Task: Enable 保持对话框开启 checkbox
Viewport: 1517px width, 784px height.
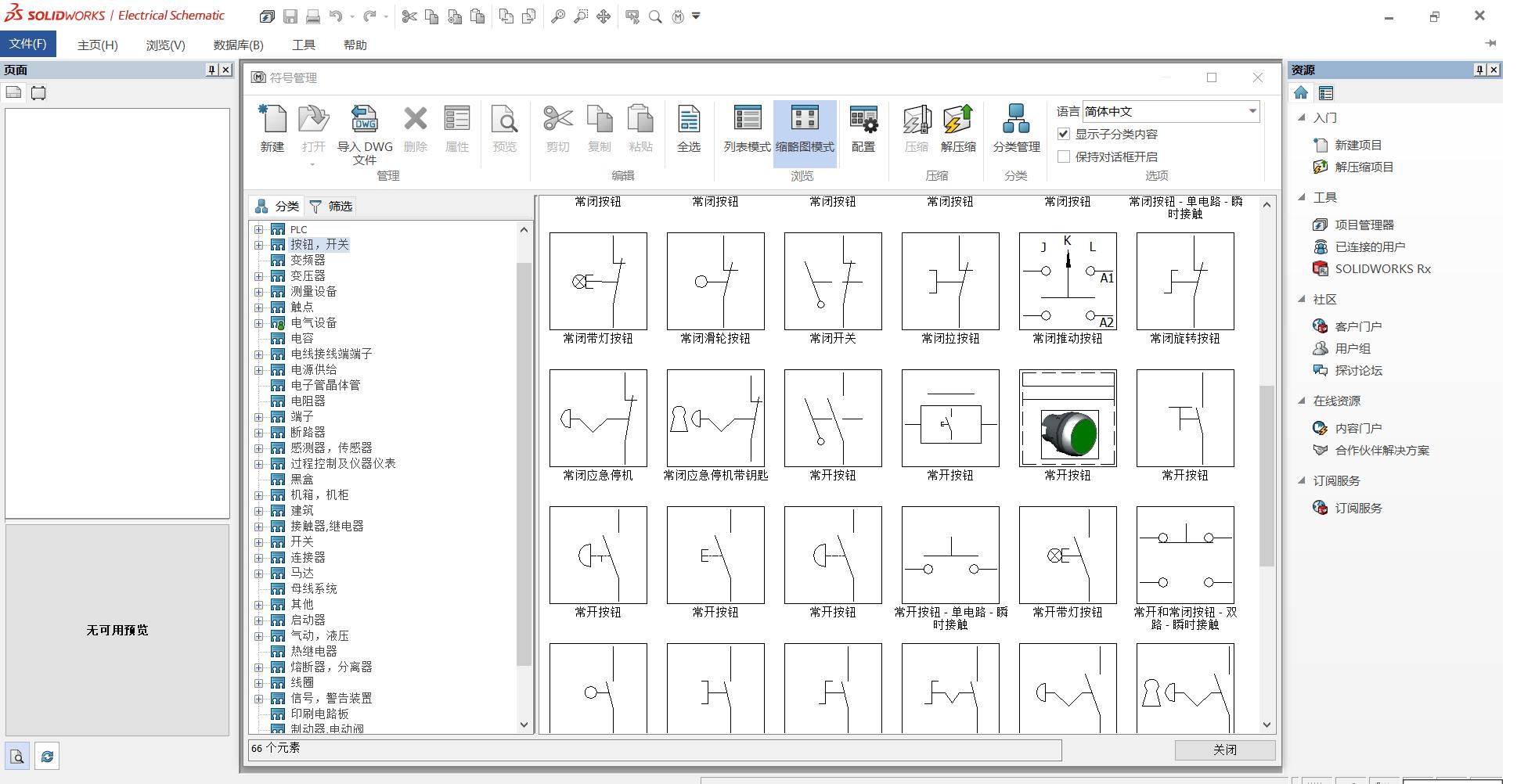Action: 1064,156
